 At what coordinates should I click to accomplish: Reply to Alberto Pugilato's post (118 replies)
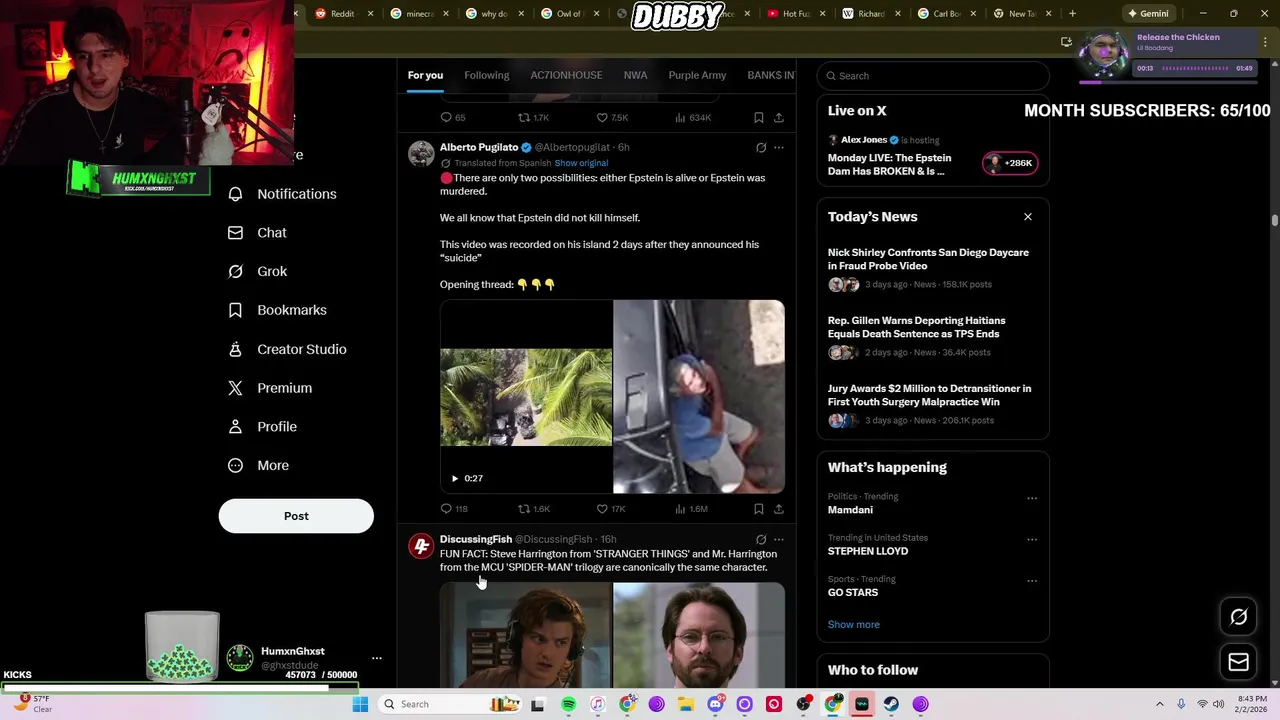coord(454,509)
